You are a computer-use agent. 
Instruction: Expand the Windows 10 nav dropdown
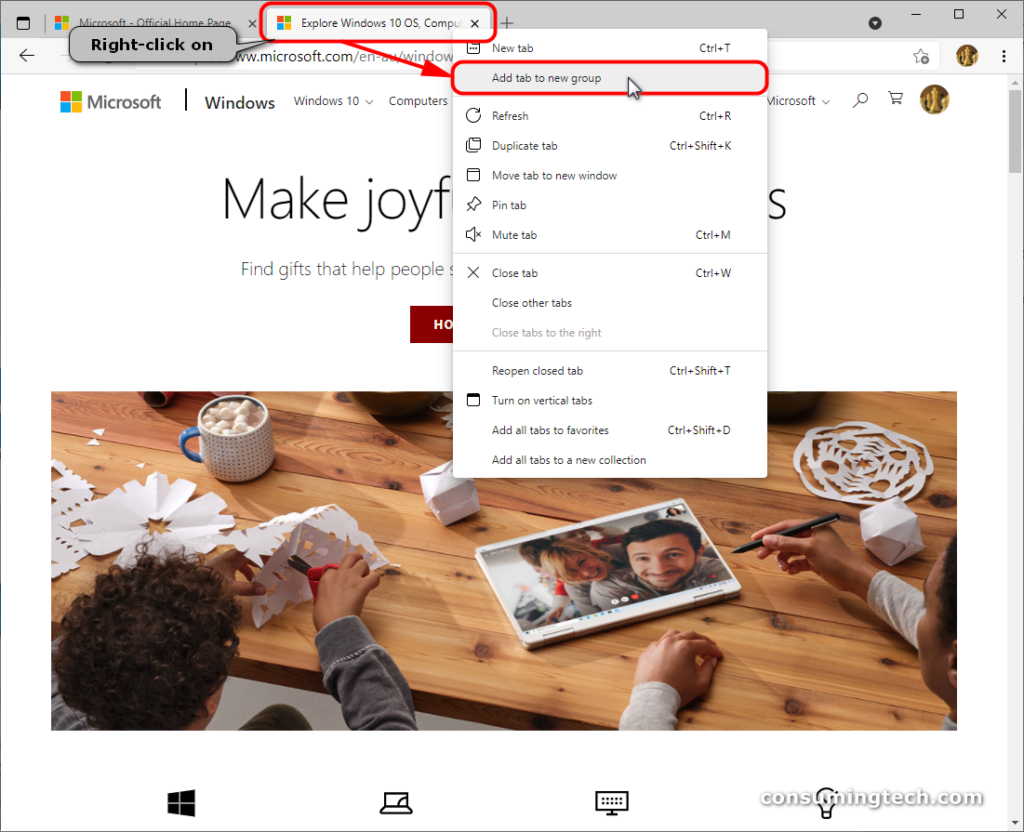coord(333,101)
